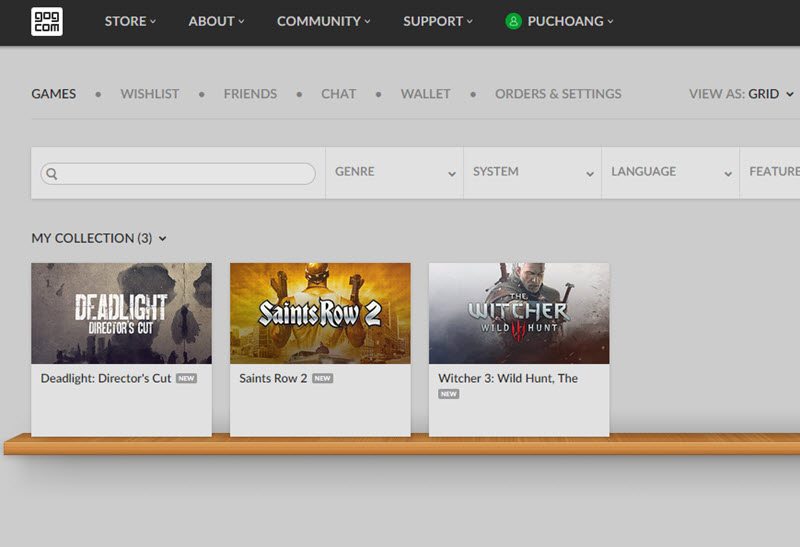Viewport: 800px width, 547px height.
Task: Click the NEW badge on Saints Row 2
Action: [x=322, y=378]
